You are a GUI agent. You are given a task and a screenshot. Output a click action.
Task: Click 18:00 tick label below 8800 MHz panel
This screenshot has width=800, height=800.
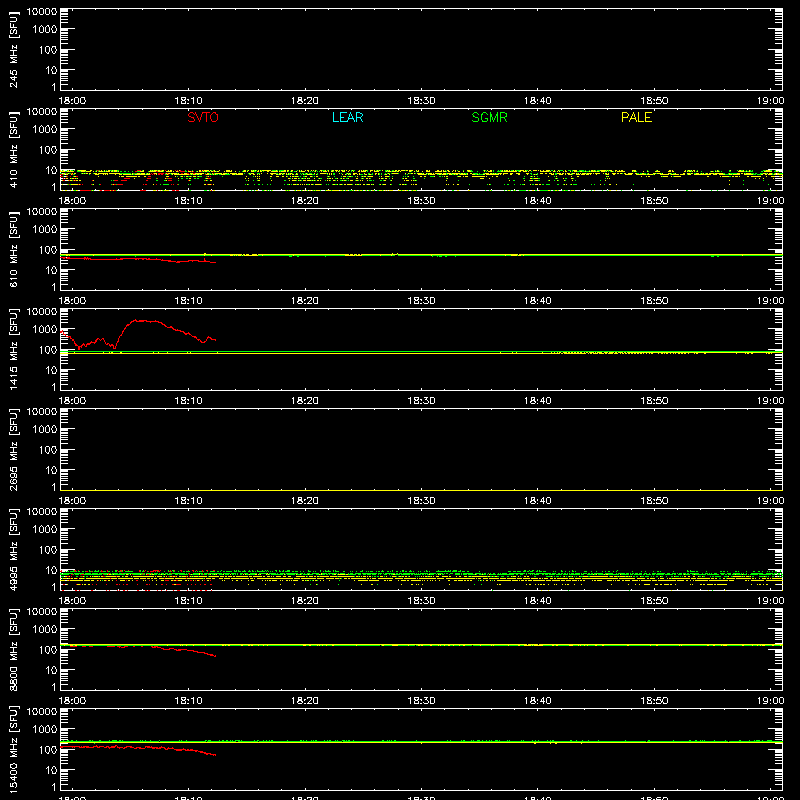point(72,701)
